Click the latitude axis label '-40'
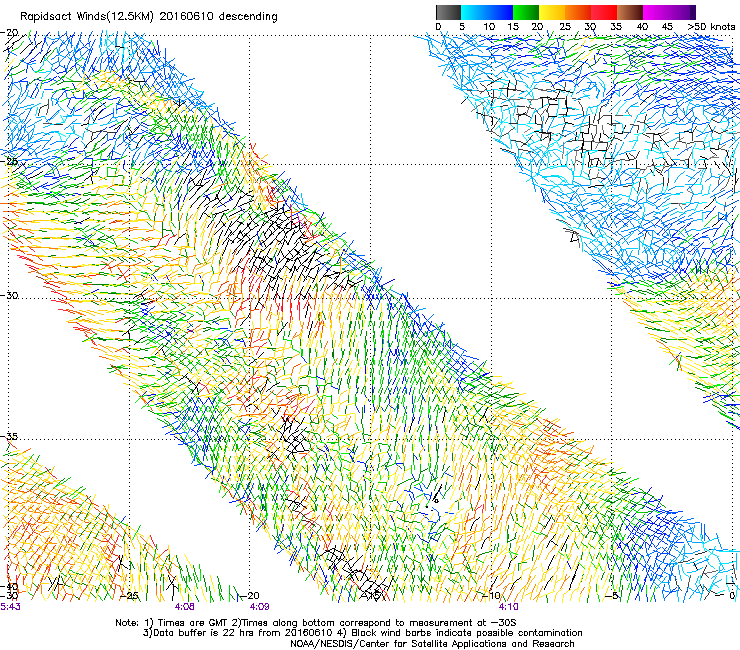 [x=9, y=587]
